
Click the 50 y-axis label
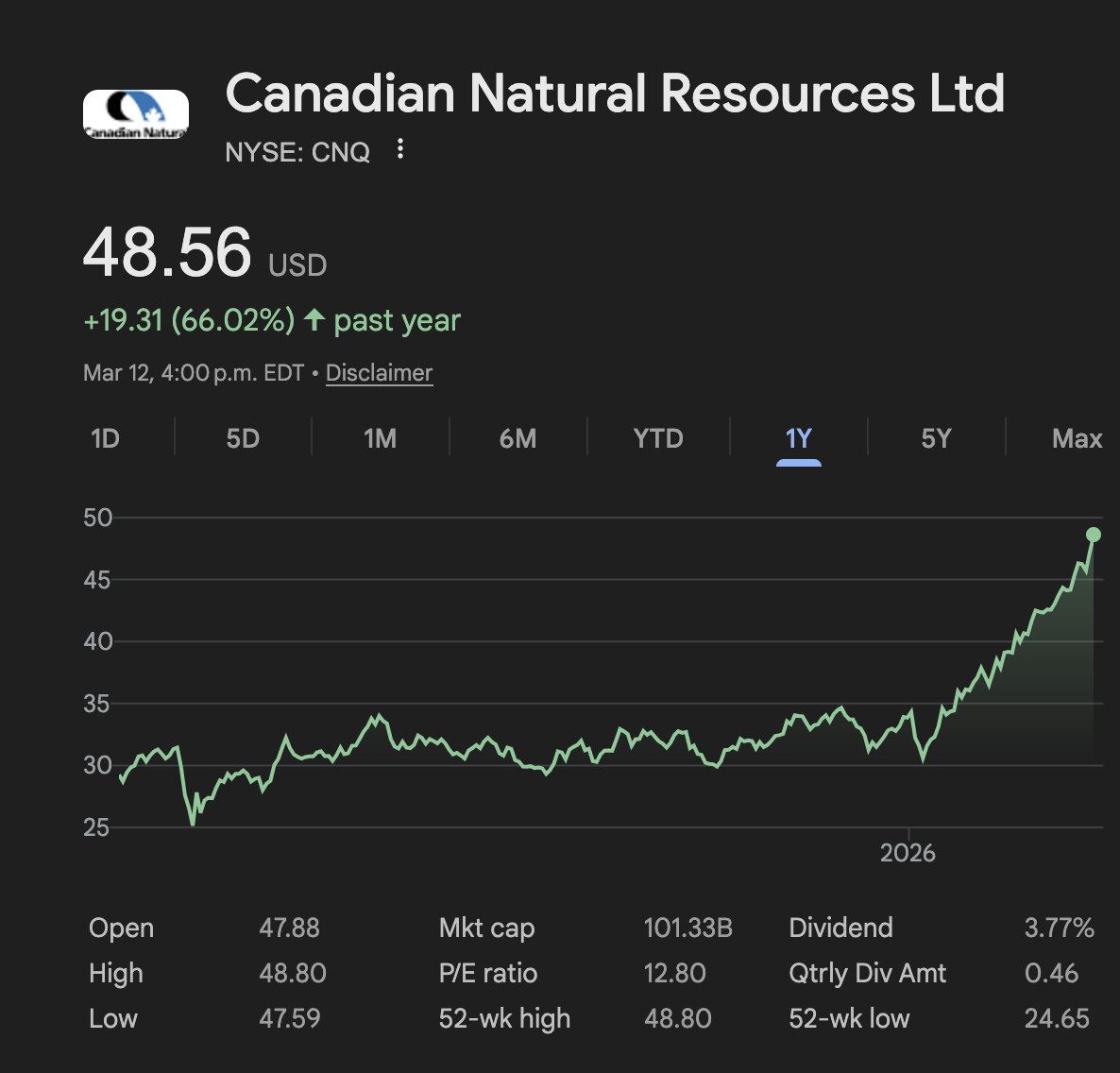(98, 518)
